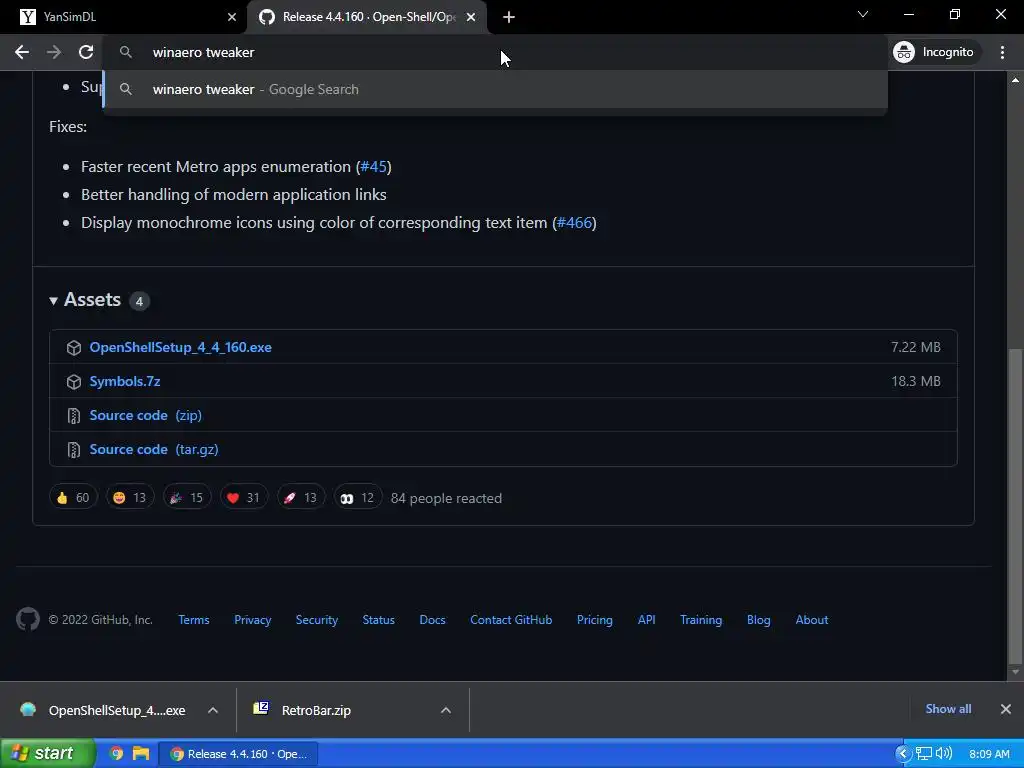Expand hidden tray icons arrow
Image resolution: width=1024 pixels, height=768 pixels.
(x=903, y=754)
